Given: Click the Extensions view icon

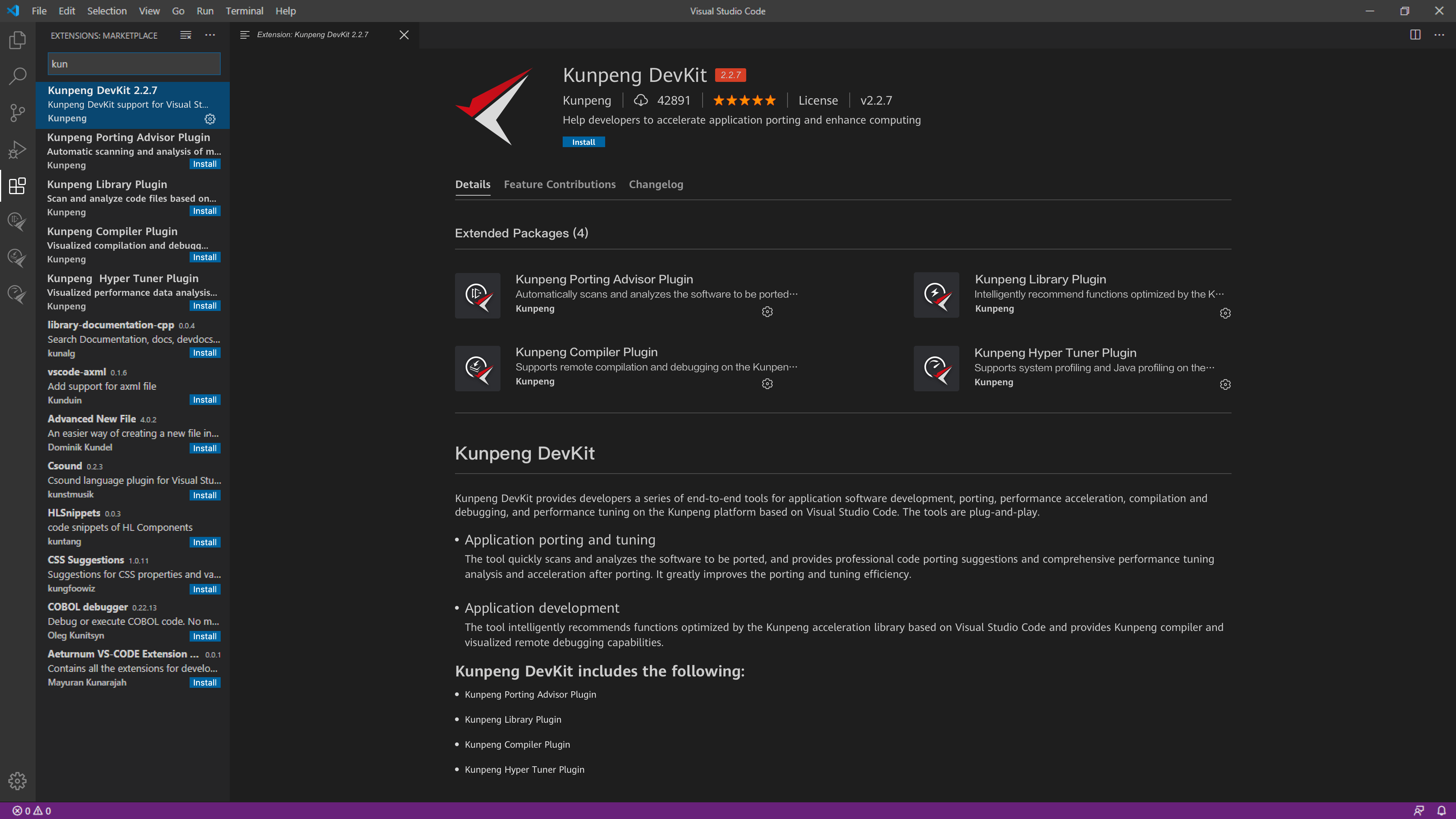Looking at the screenshot, I should click(x=17, y=185).
